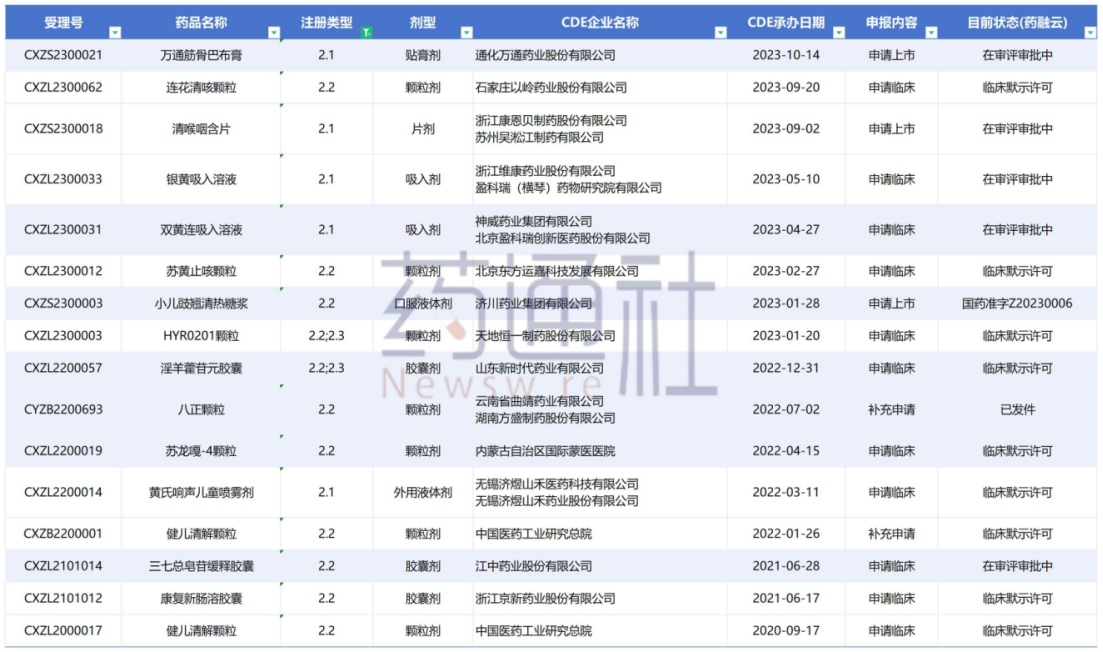Expand the CDE企业名称 filter arrow
This screenshot has height=652, width=1103.
720,32
